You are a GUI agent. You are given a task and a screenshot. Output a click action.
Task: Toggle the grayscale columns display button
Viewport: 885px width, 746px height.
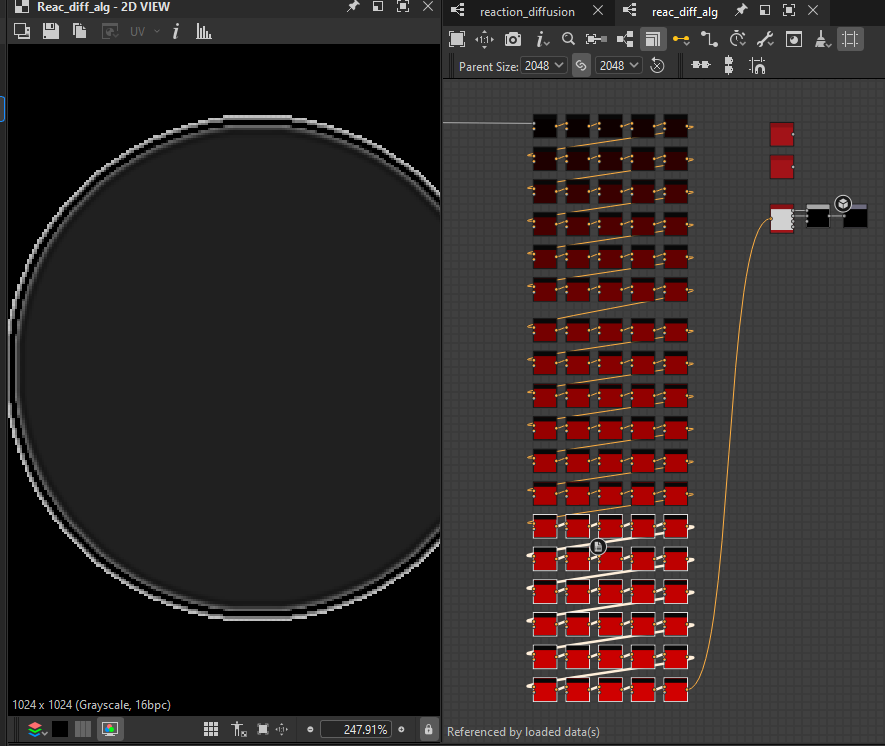point(83,729)
